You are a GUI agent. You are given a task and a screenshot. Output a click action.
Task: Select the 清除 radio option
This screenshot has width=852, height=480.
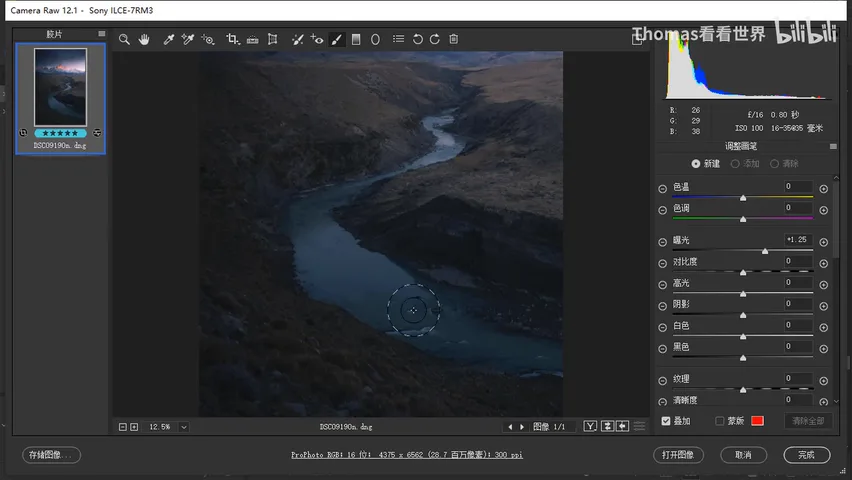[774, 164]
